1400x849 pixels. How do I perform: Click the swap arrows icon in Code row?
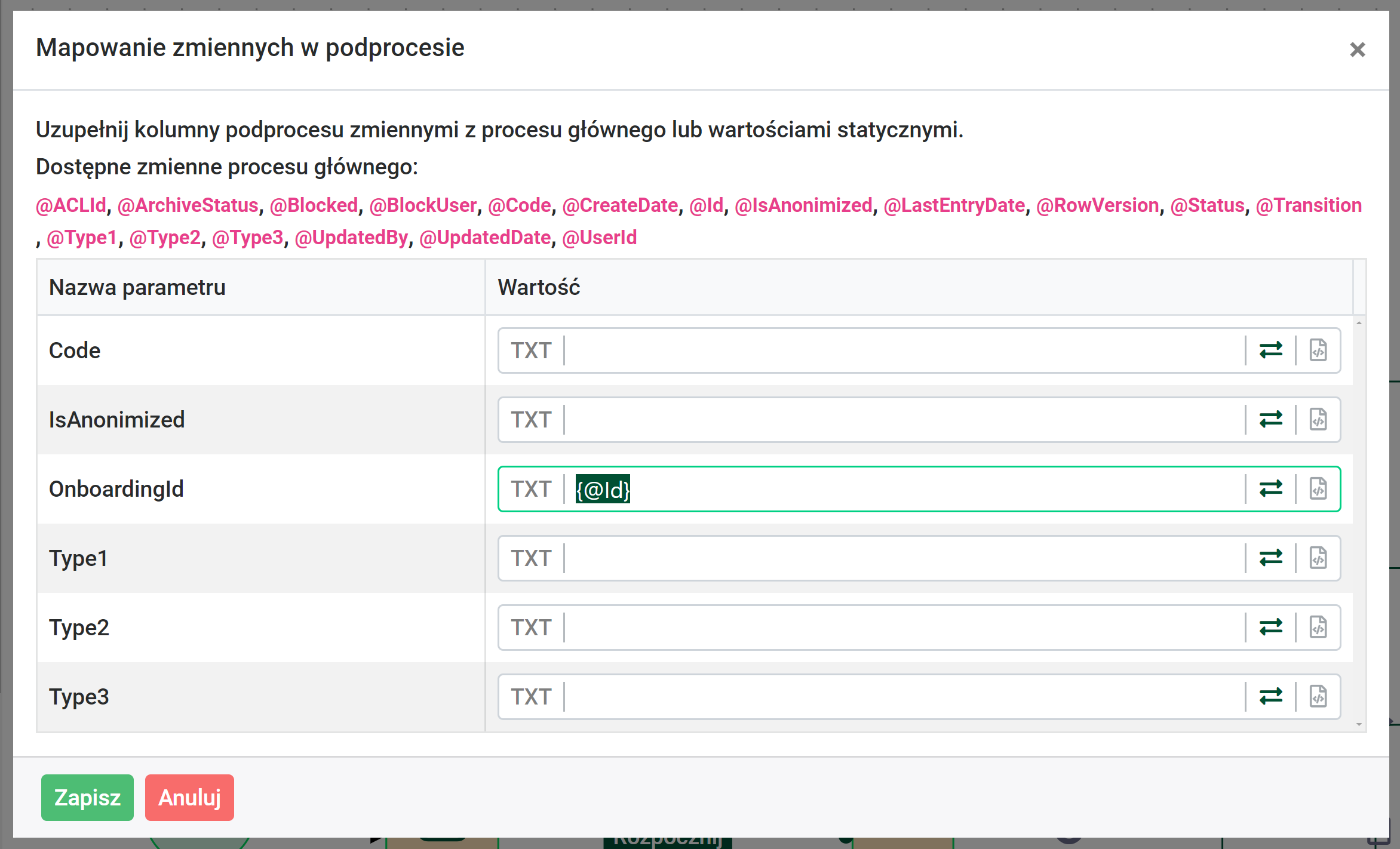[1271, 350]
